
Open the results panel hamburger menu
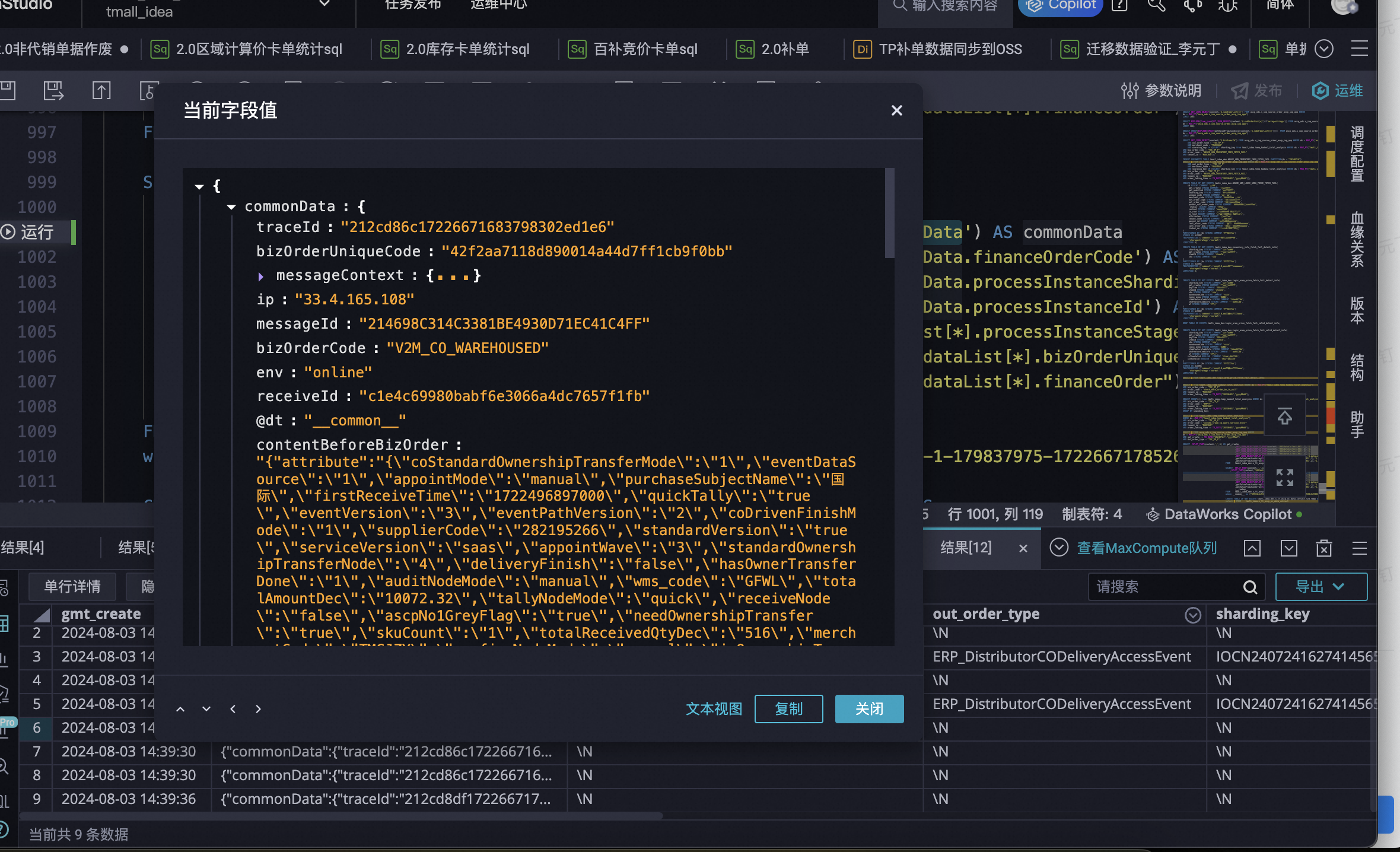1359,548
